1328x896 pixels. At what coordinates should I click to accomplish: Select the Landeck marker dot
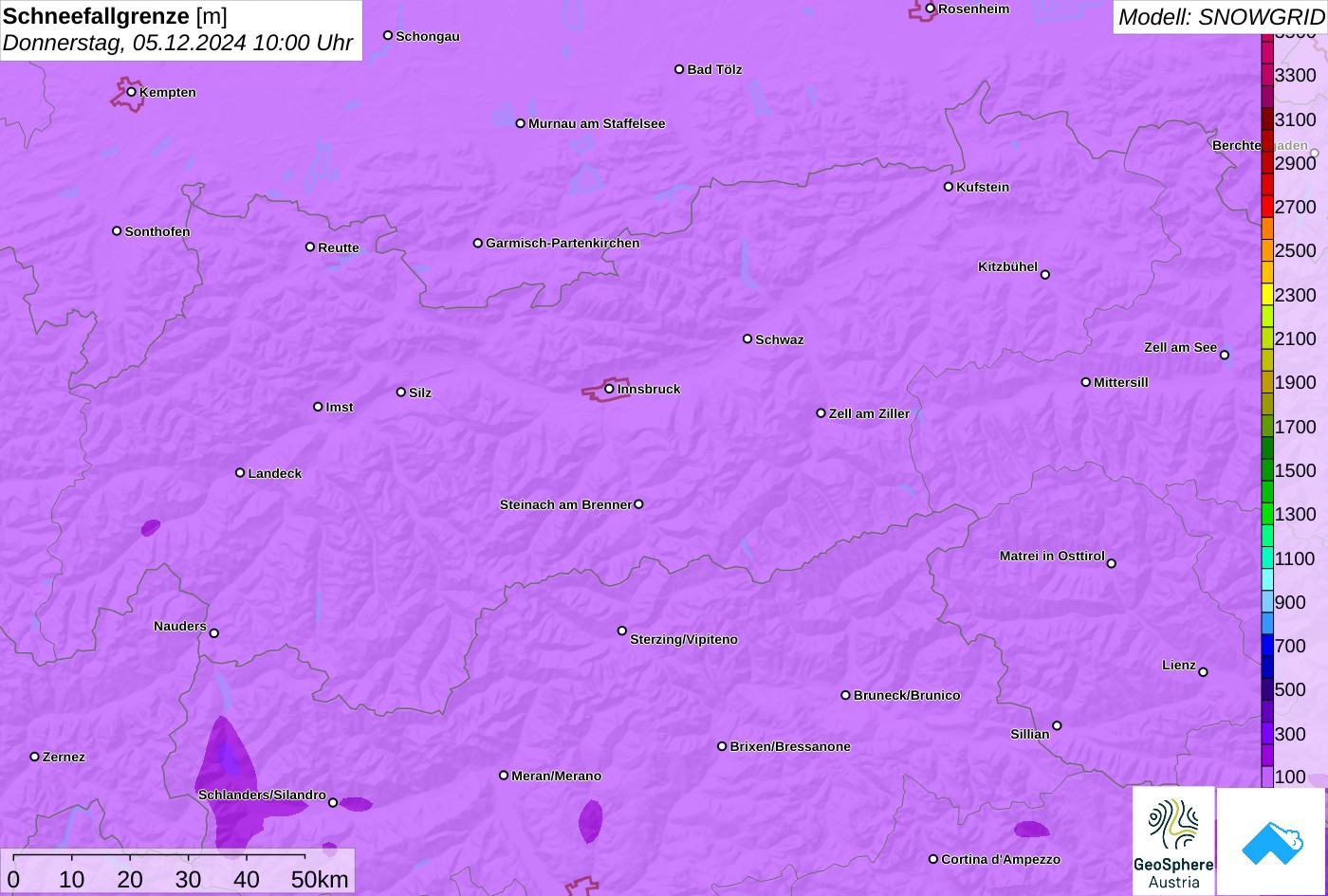[240, 473]
